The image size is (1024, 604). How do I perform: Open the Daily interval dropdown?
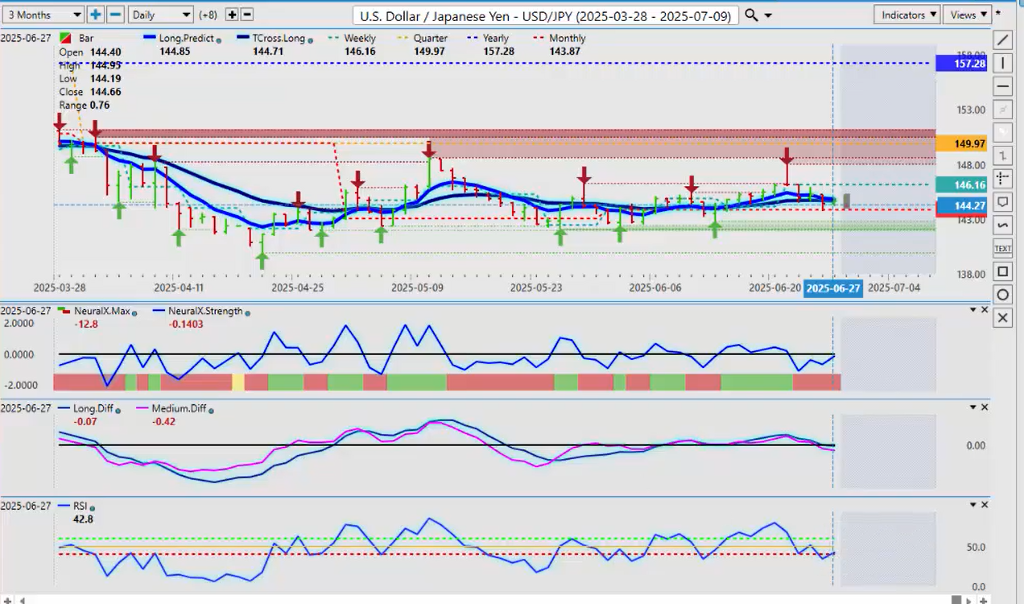(160, 15)
